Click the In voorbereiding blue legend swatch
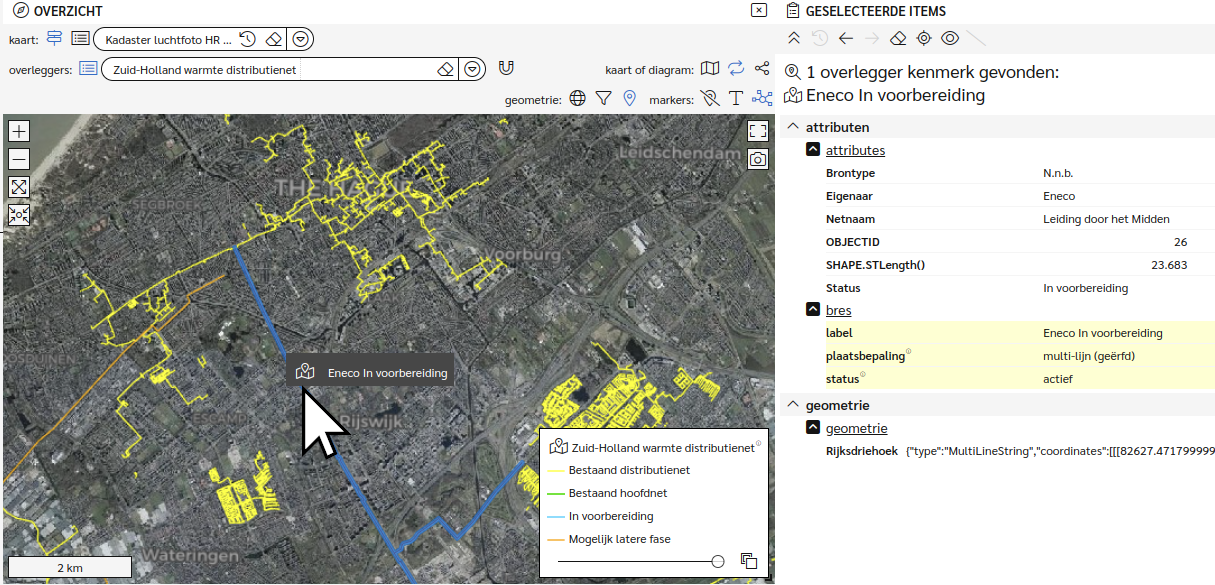The width and height of the screenshot is (1215, 585). tap(556, 516)
